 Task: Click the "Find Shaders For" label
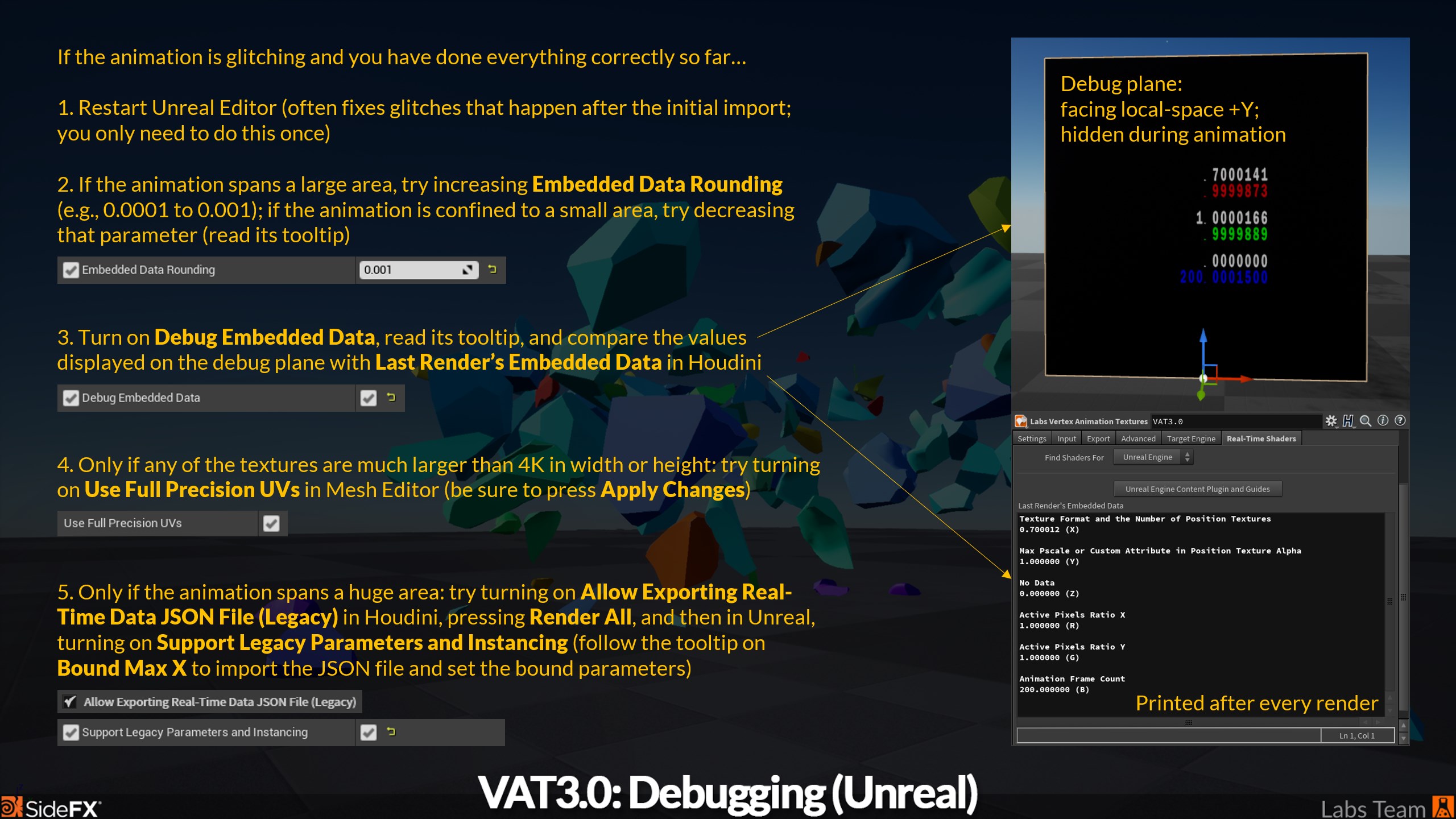(1074, 457)
